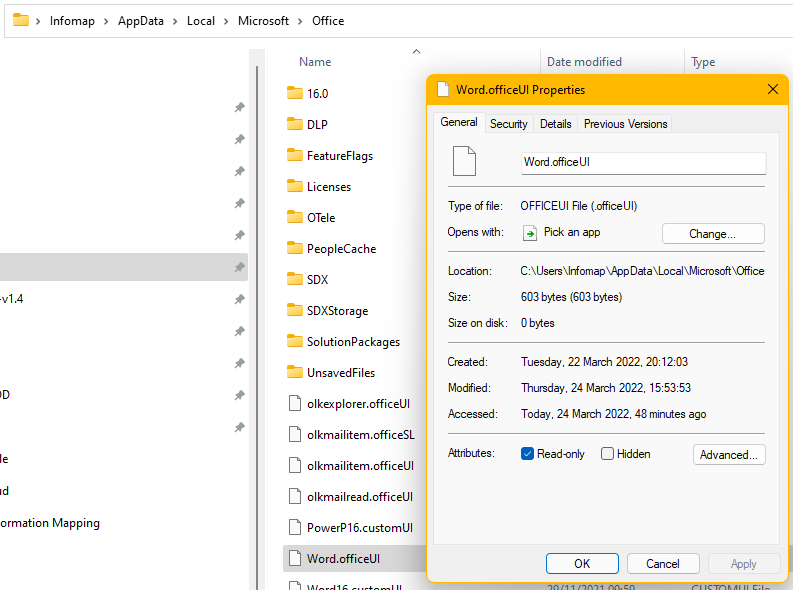Click the 16.0 folder icon
This screenshot has width=793, height=590.
(x=294, y=93)
